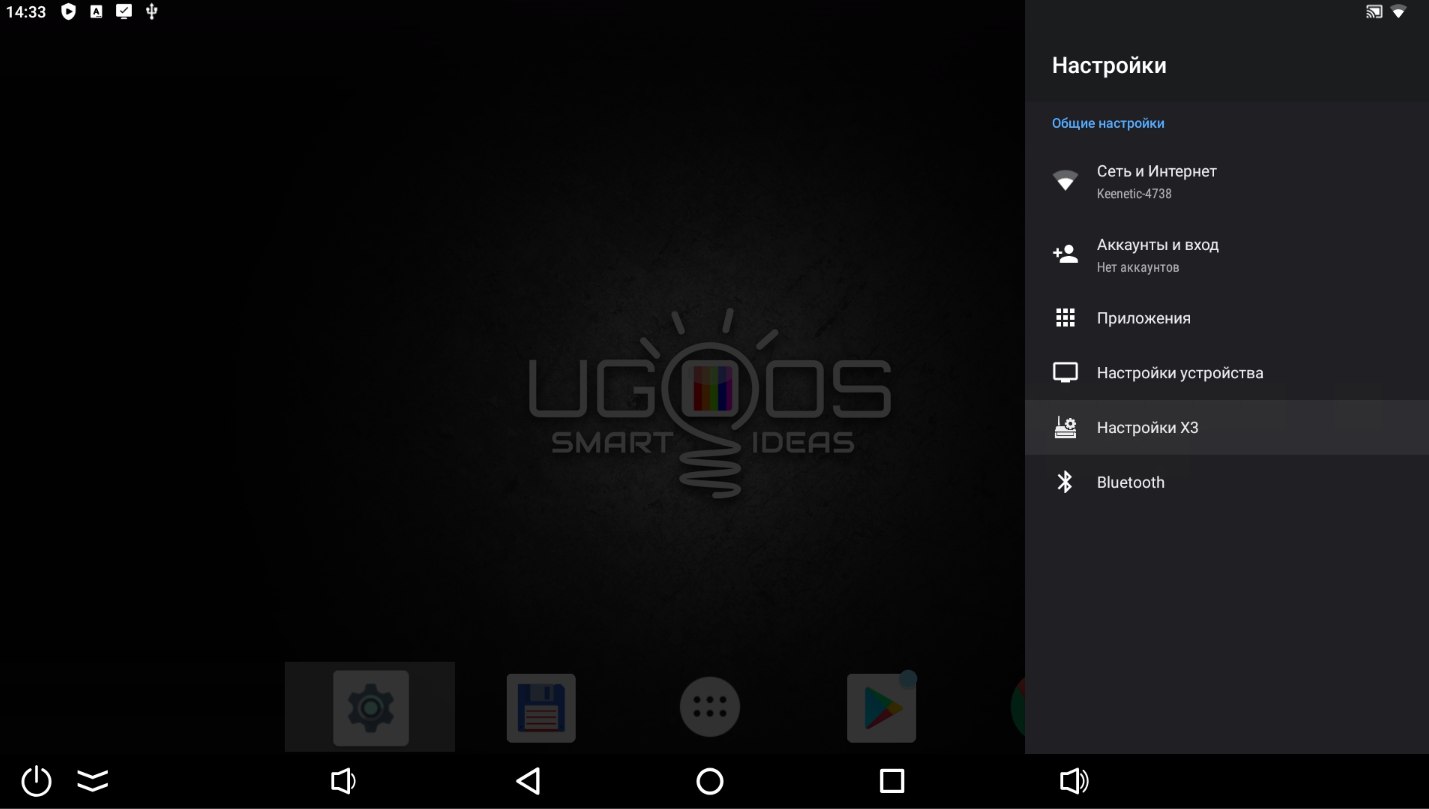Tap the Home circle navigation button

click(x=710, y=781)
